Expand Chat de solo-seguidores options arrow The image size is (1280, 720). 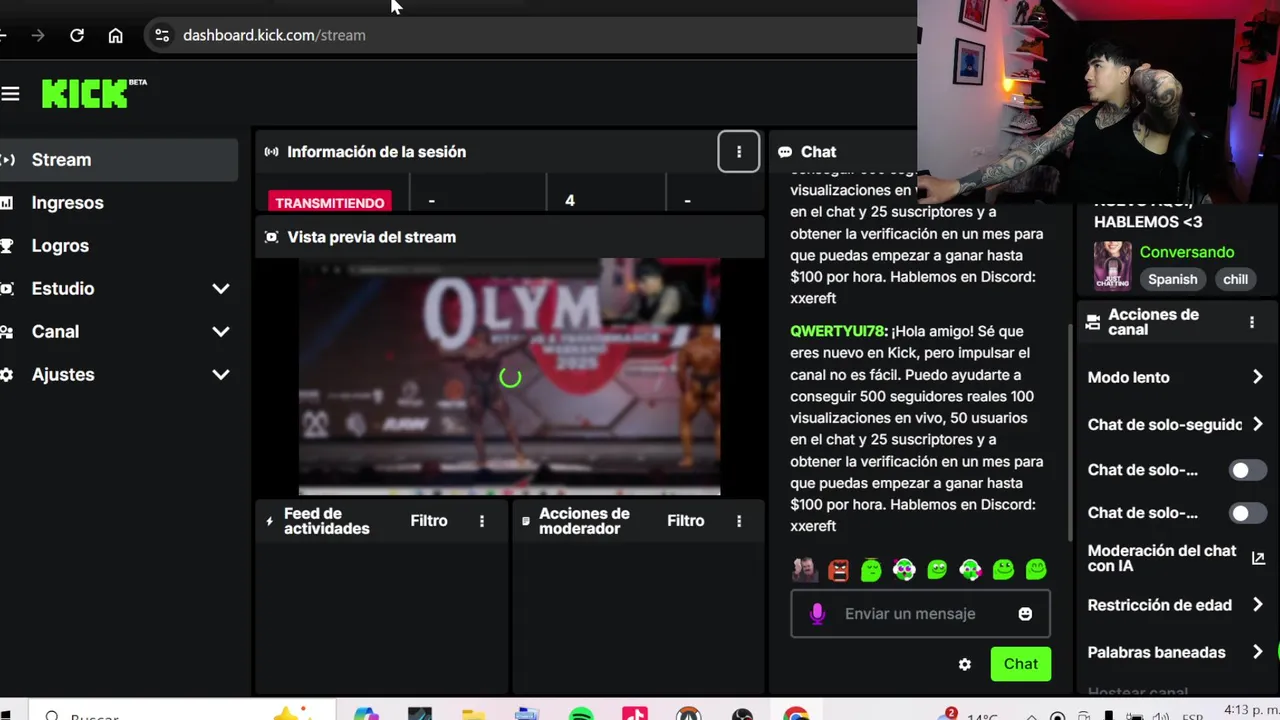click(1258, 424)
